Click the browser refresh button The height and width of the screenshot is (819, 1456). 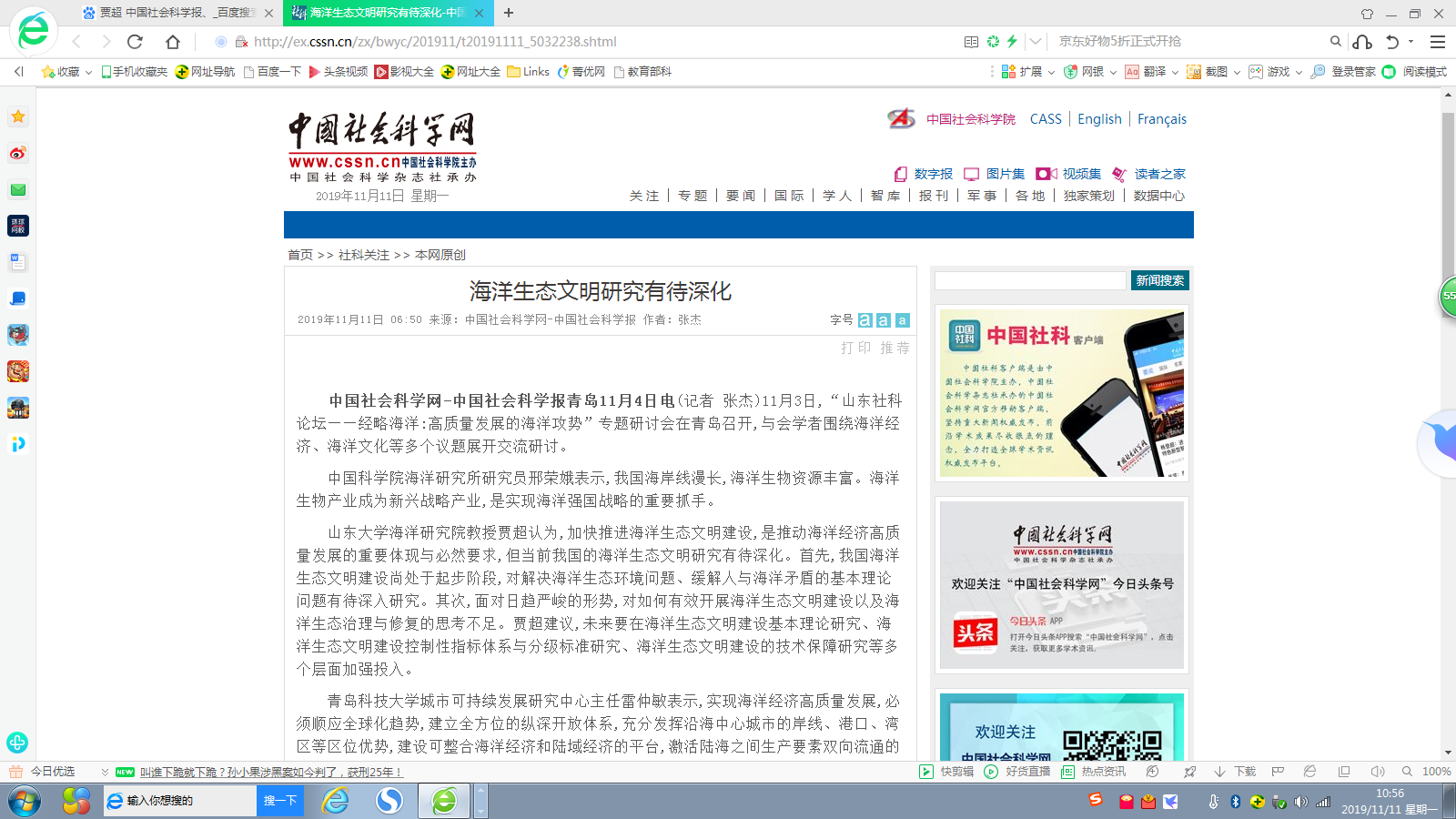coord(135,42)
